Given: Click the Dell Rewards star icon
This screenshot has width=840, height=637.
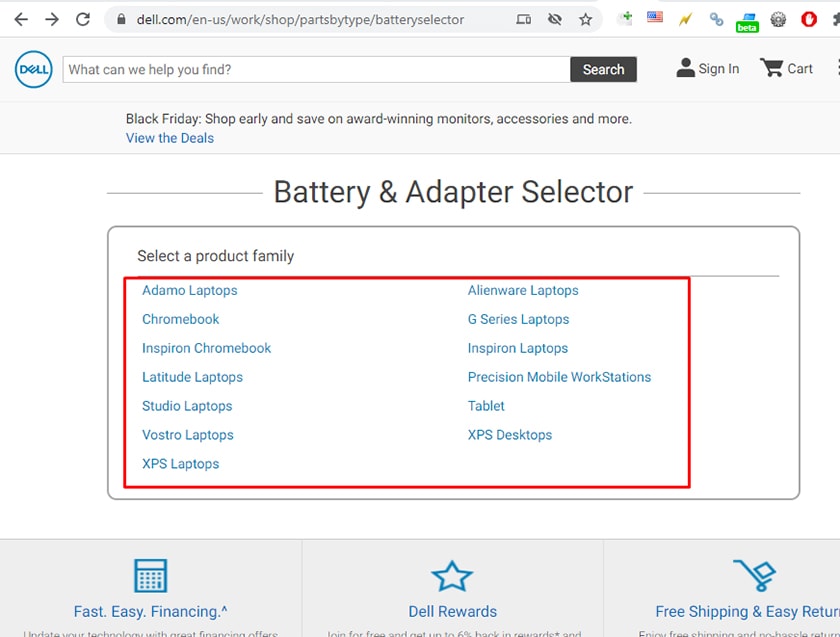Looking at the screenshot, I should tap(452, 576).
